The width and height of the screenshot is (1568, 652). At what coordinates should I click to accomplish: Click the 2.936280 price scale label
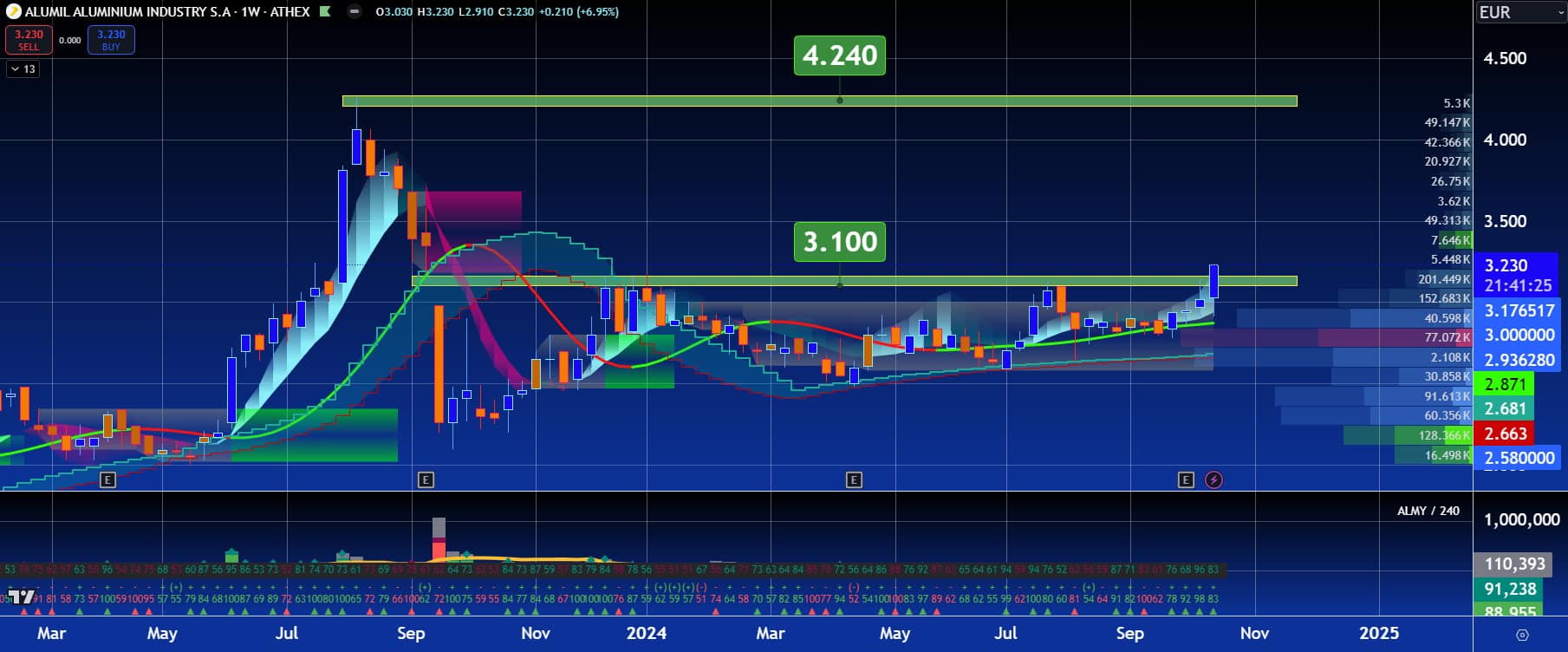tap(1518, 360)
